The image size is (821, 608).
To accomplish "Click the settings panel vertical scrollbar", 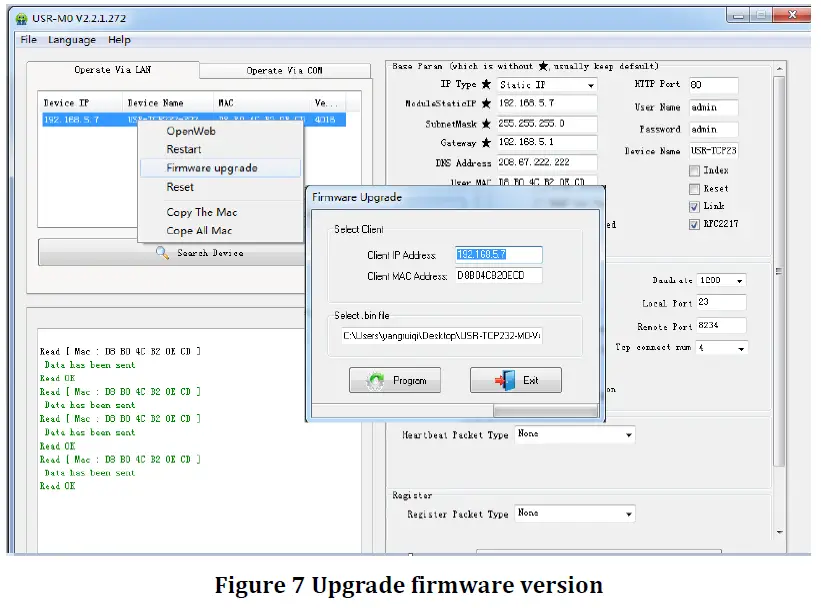I will 780,271.
